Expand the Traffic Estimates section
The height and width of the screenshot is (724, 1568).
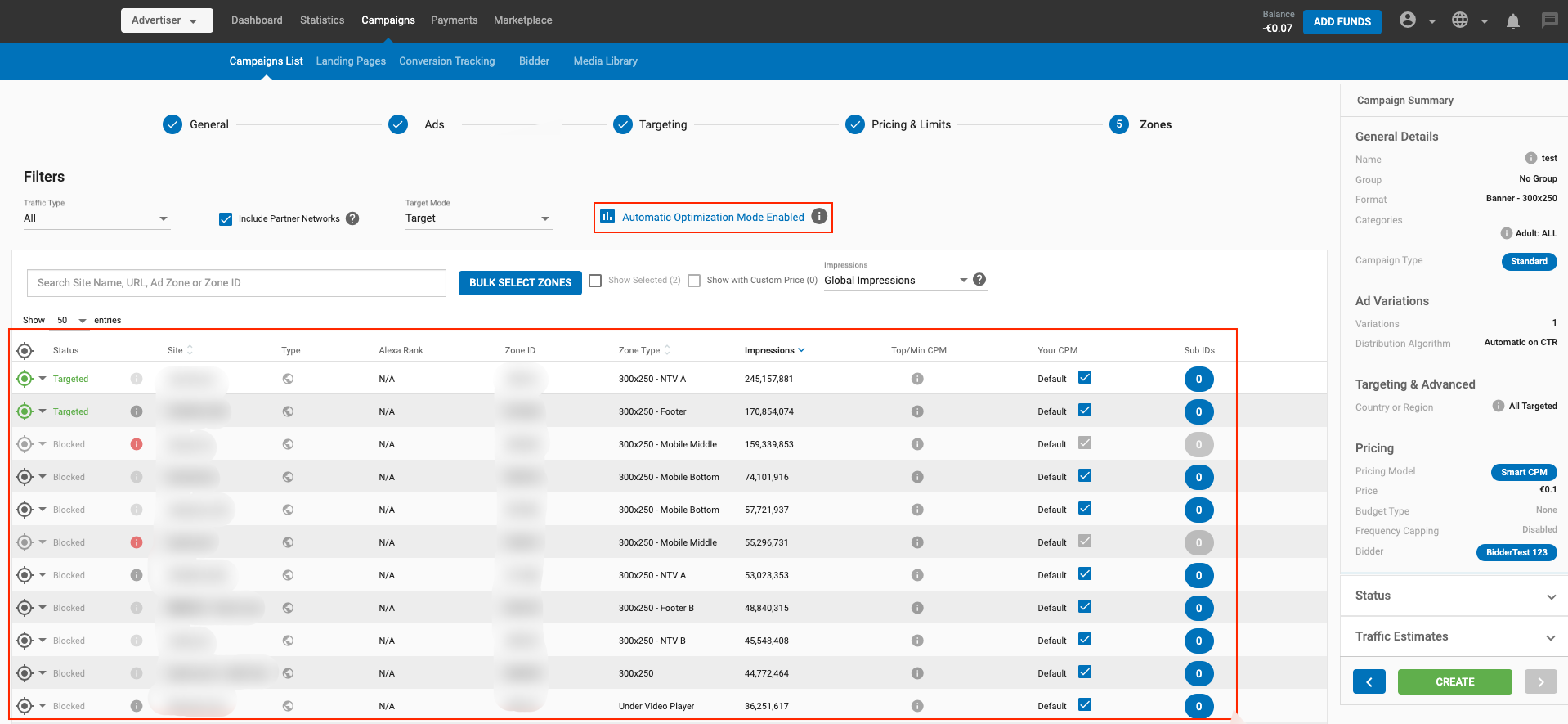tap(1454, 636)
